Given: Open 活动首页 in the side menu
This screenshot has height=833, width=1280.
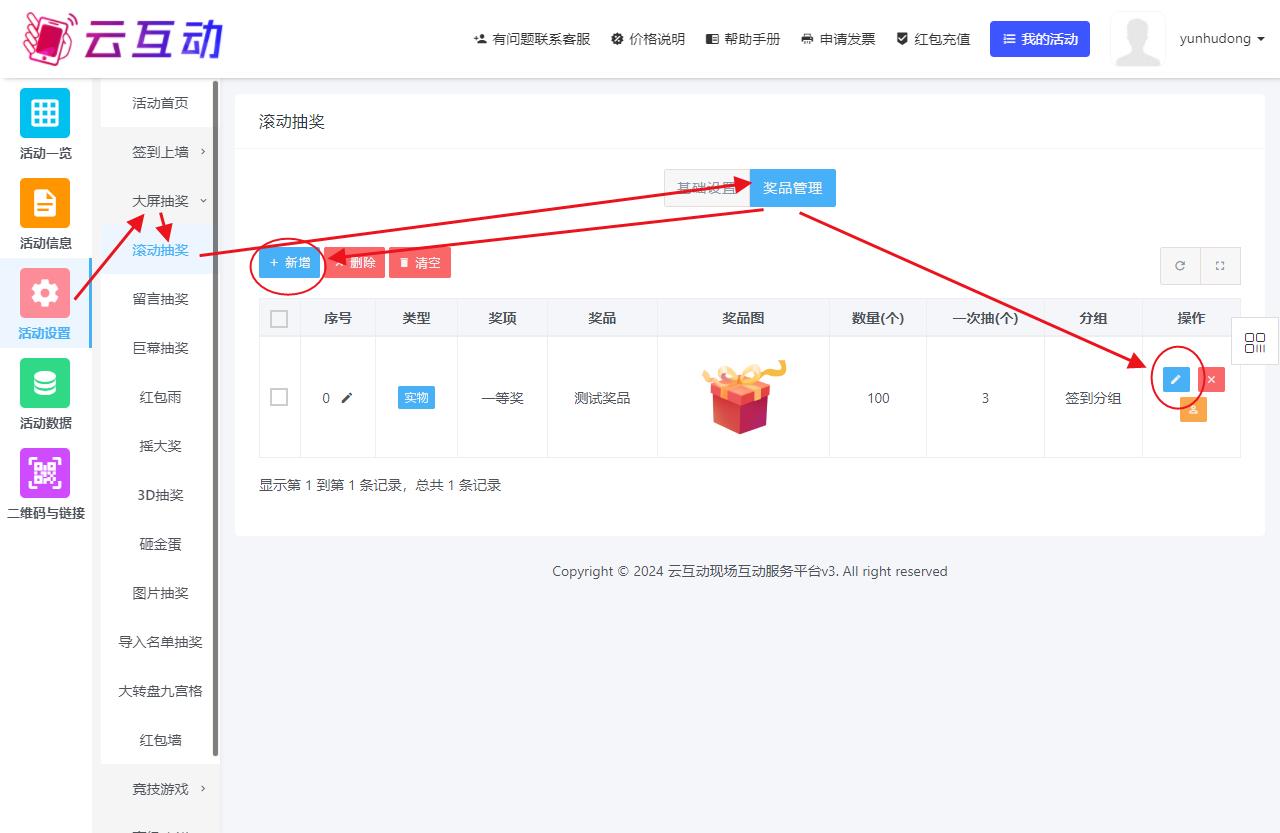Looking at the screenshot, I should tap(160, 103).
